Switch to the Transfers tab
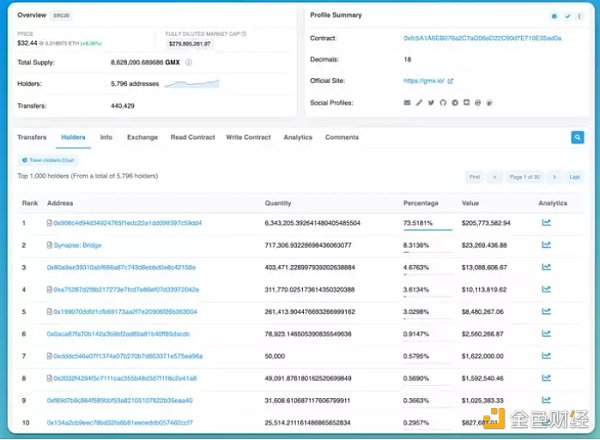Viewport: 600px width, 440px height. (32, 137)
